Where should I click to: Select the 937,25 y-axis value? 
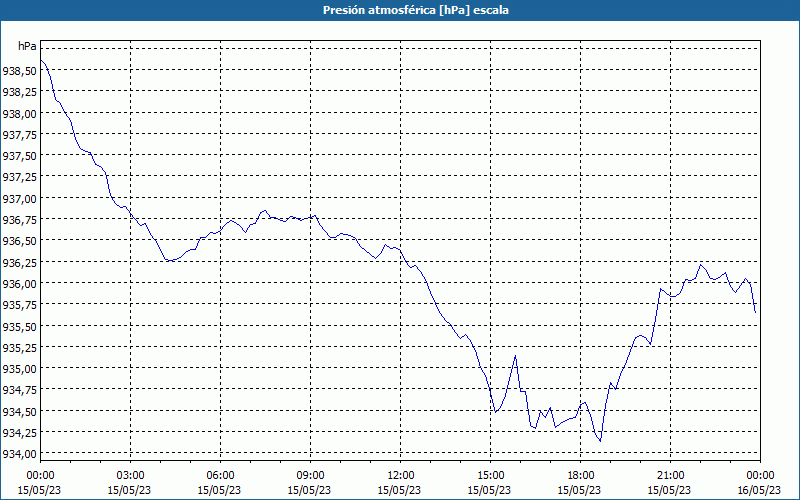(19, 177)
